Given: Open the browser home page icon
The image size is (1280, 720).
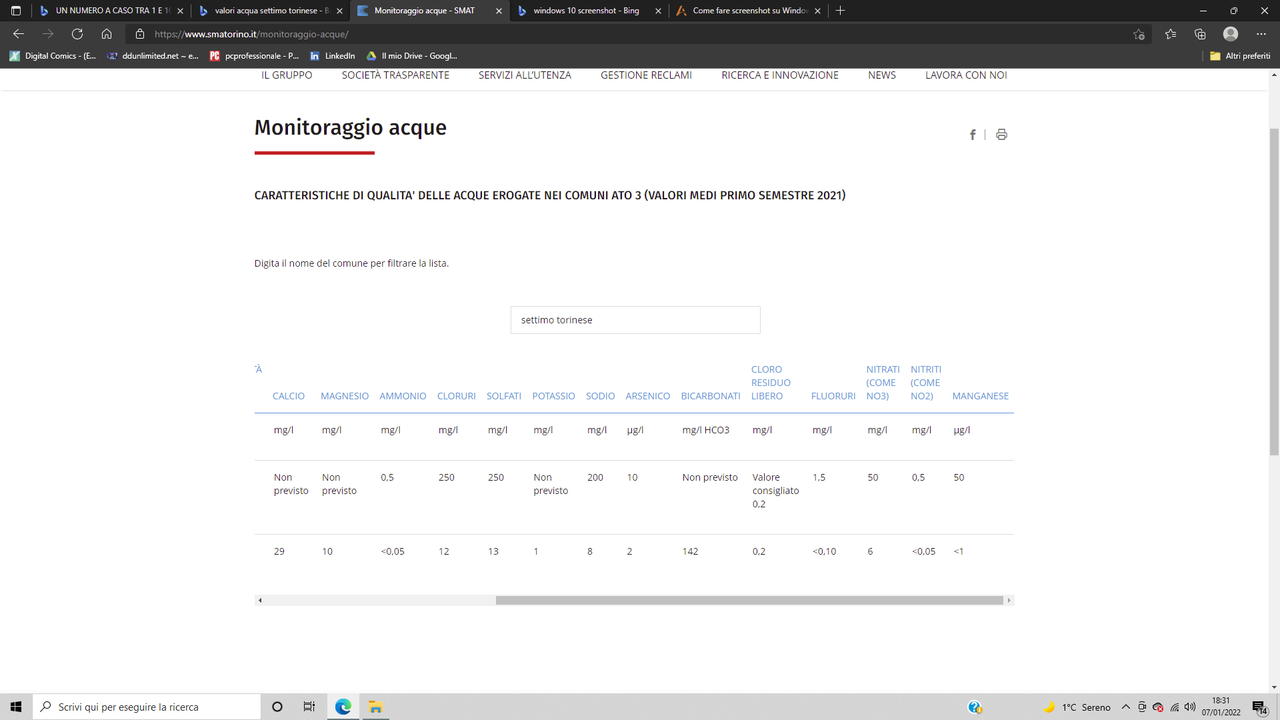Looking at the screenshot, I should coord(106,33).
